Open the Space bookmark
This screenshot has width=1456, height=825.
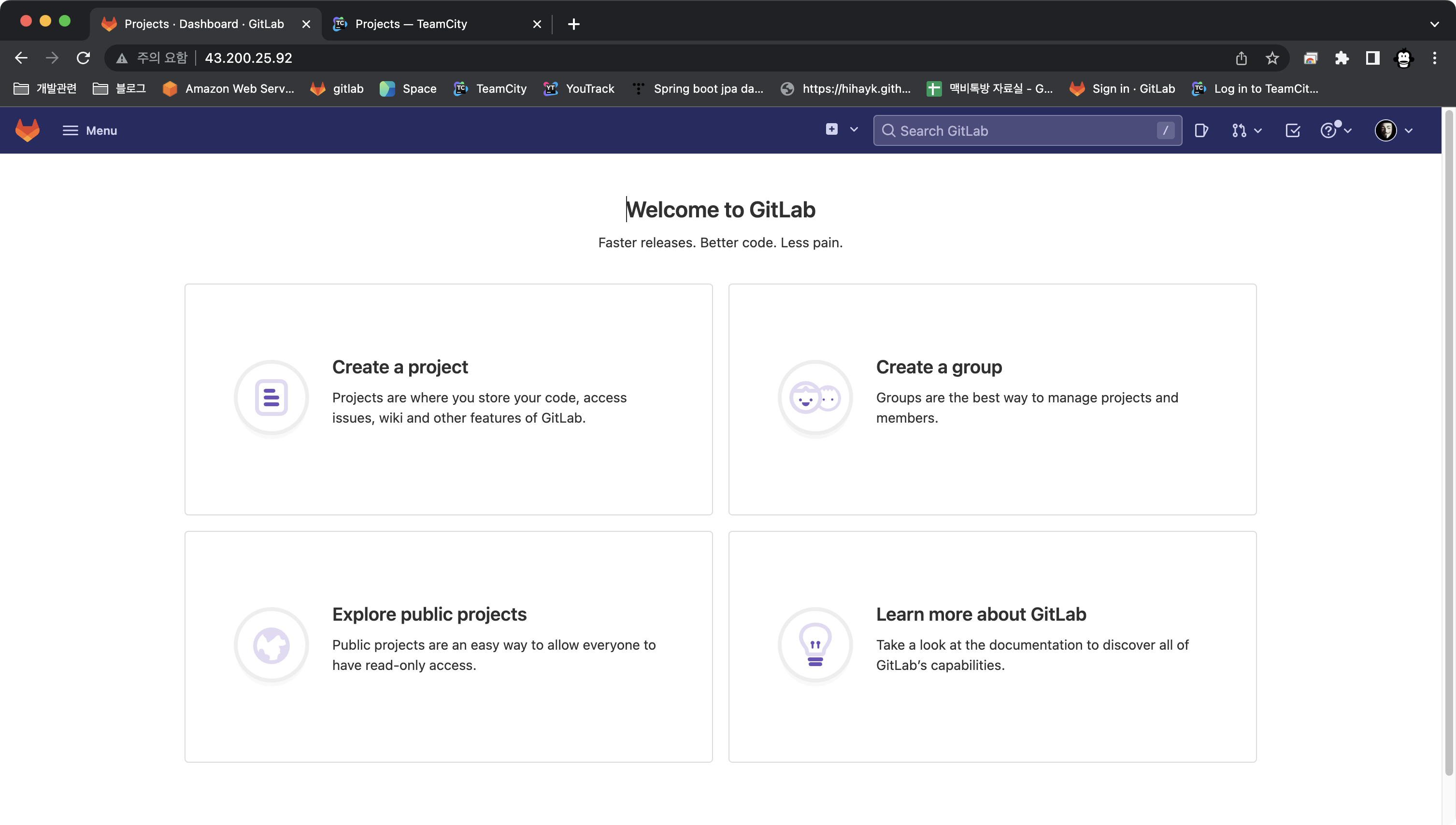(408, 88)
